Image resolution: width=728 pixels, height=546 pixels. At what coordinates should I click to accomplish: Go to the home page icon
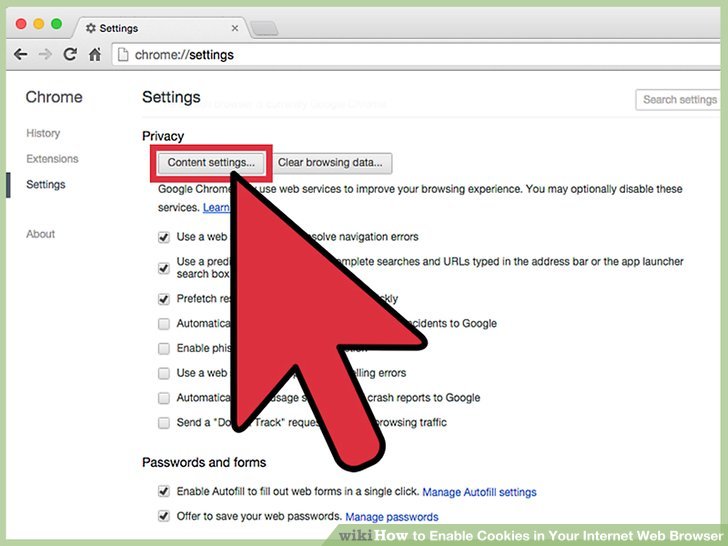[x=95, y=55]
